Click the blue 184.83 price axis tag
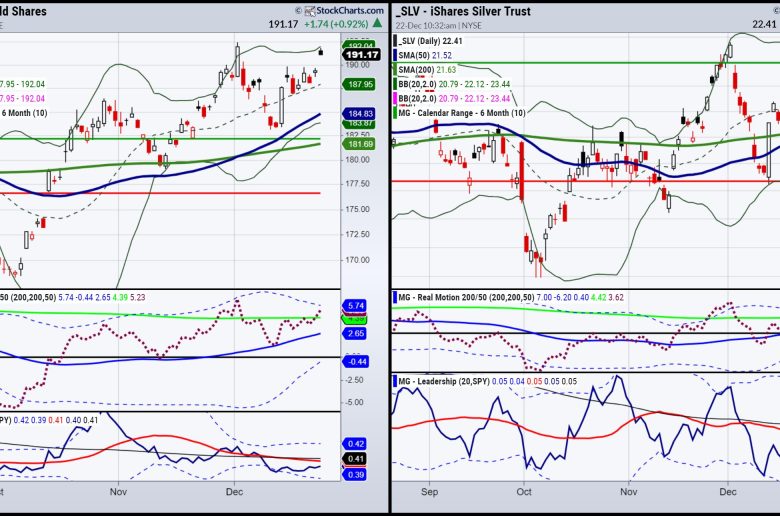The height and width of the screenshot is (516, 780). 361,114
